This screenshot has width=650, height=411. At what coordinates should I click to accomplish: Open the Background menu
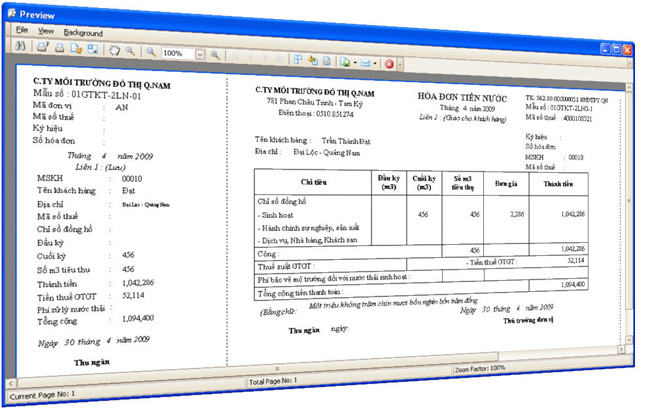pyautogui.click(x=83, y=33)
